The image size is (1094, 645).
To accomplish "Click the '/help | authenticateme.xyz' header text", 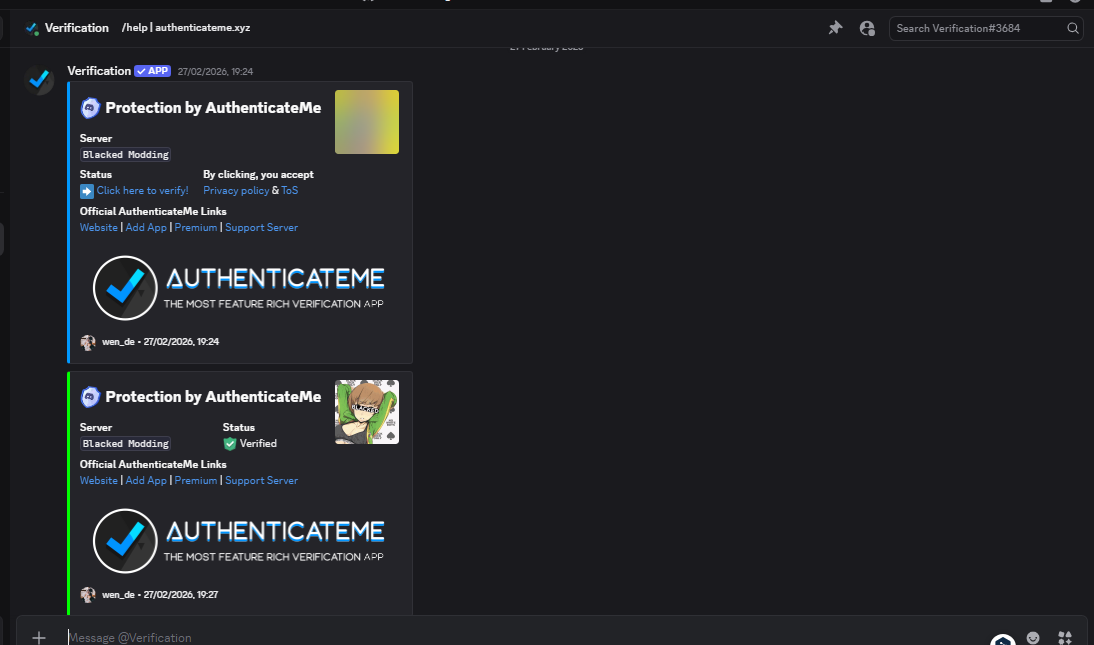I will [x=186, y=28].
